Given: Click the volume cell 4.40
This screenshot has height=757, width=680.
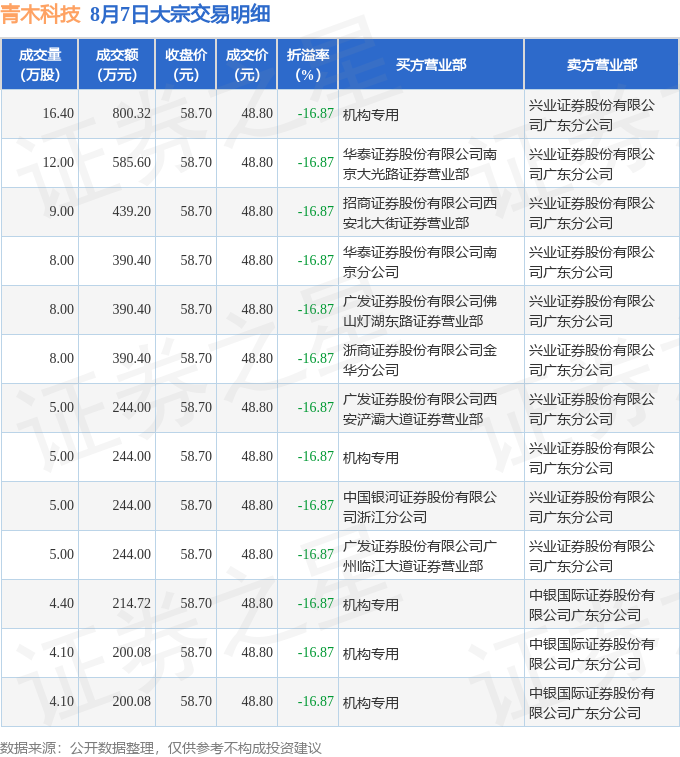Looking at the screenshot, I should 61,603.
